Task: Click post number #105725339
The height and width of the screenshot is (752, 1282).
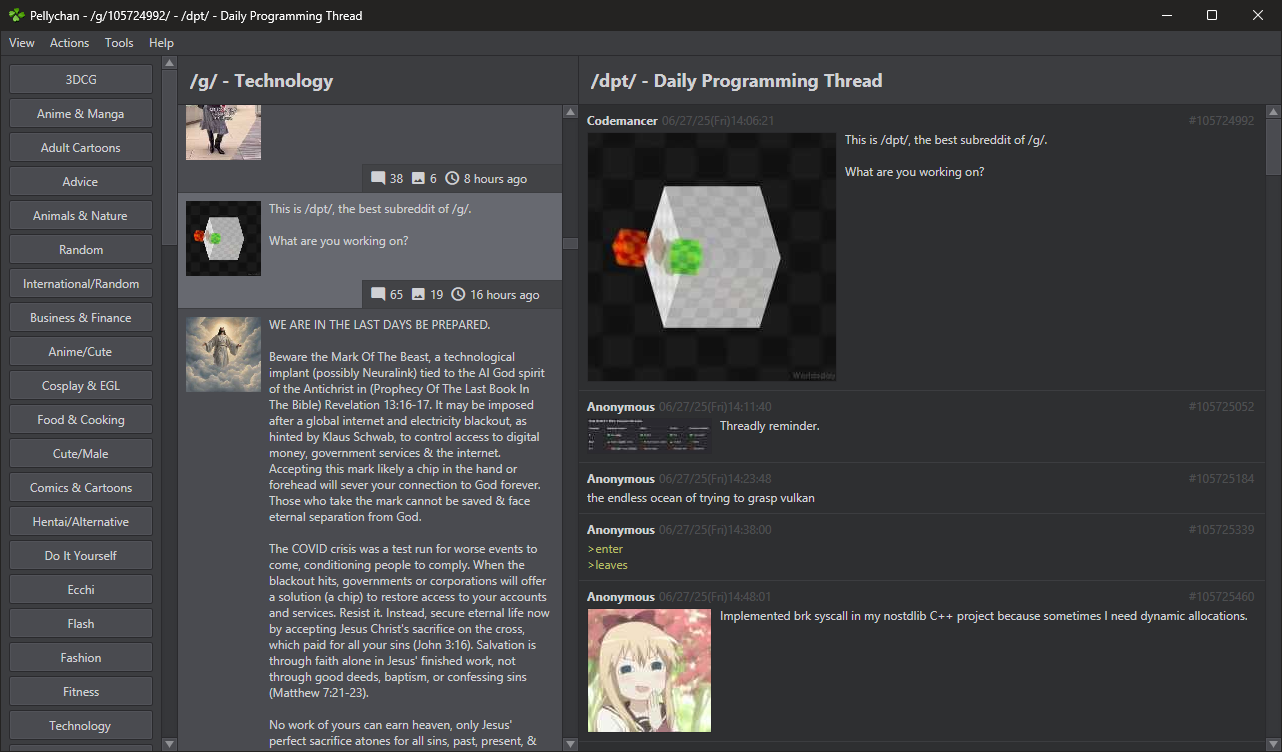Action: pos(1221,530)
